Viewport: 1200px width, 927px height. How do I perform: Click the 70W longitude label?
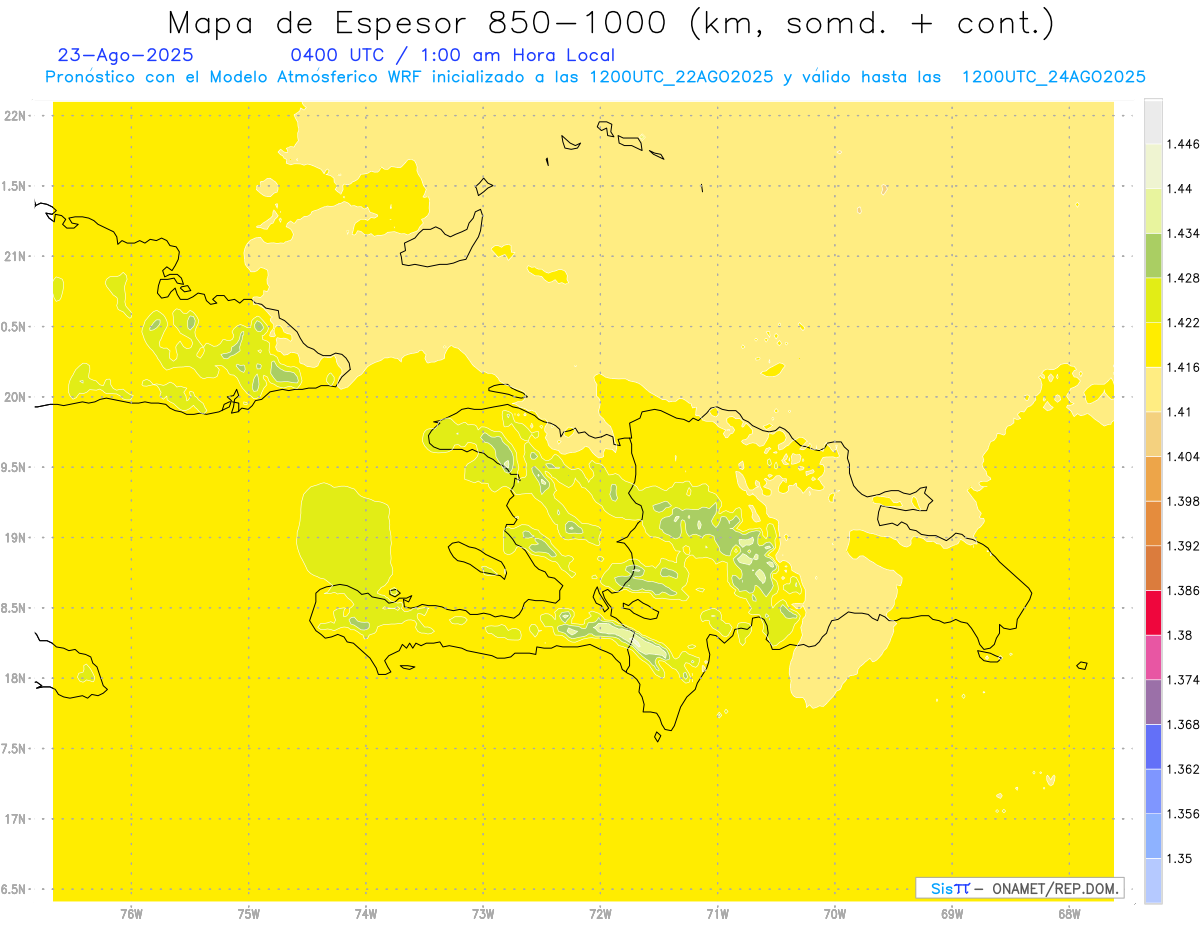834,913
